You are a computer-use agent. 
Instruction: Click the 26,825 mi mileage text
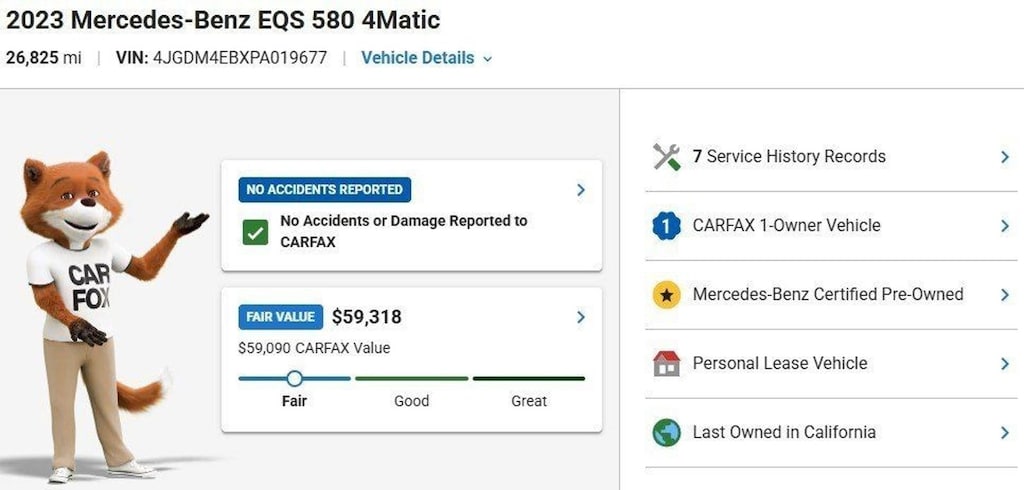tap(44, 58)
